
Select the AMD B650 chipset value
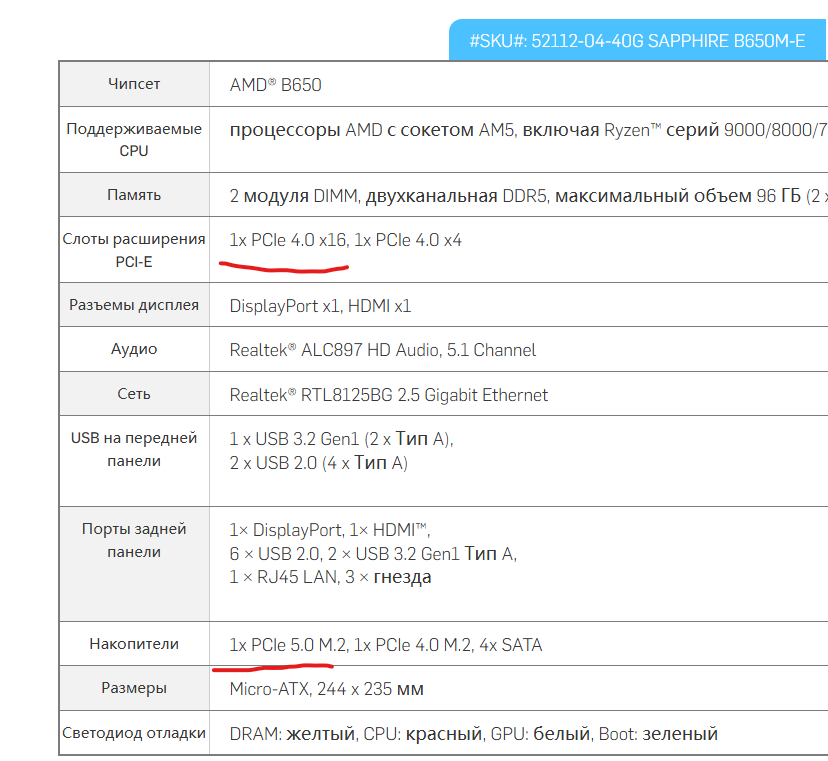pos(276,85)
